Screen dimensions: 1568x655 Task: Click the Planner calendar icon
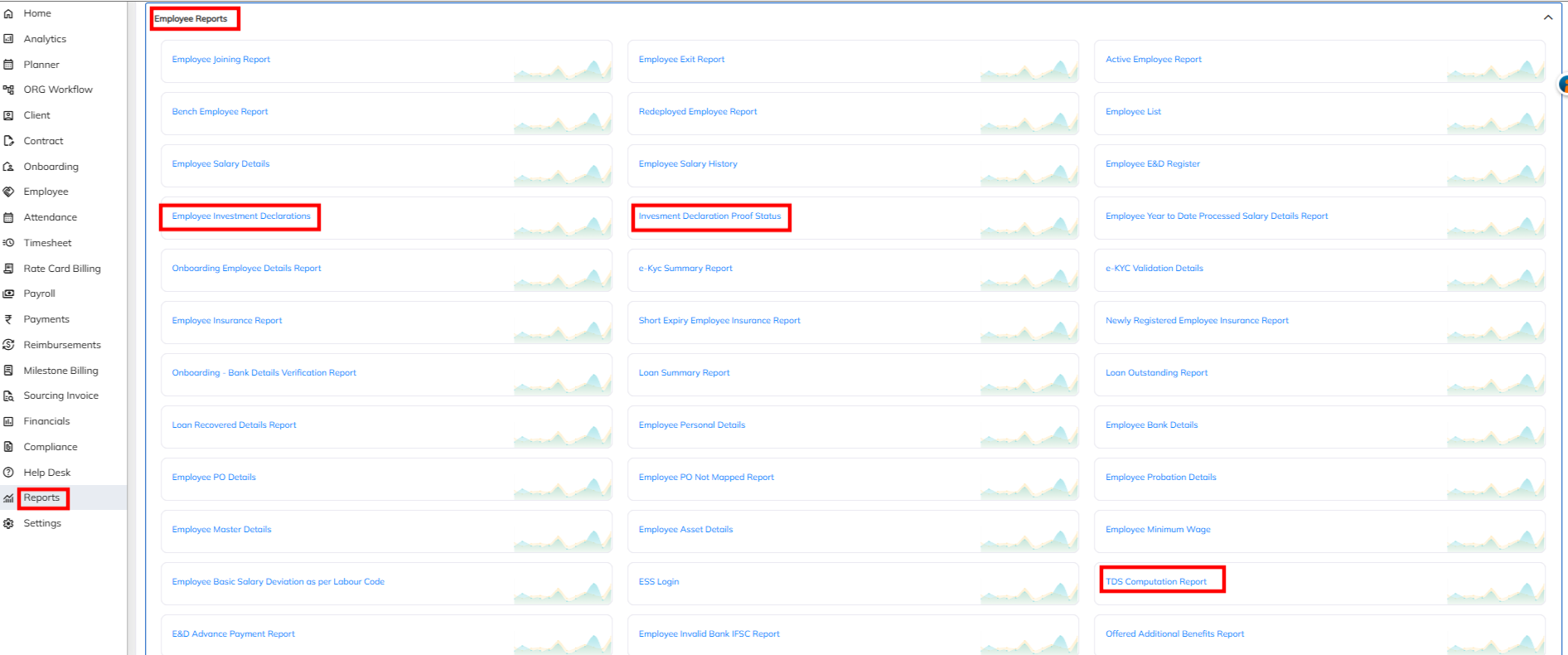8,65
